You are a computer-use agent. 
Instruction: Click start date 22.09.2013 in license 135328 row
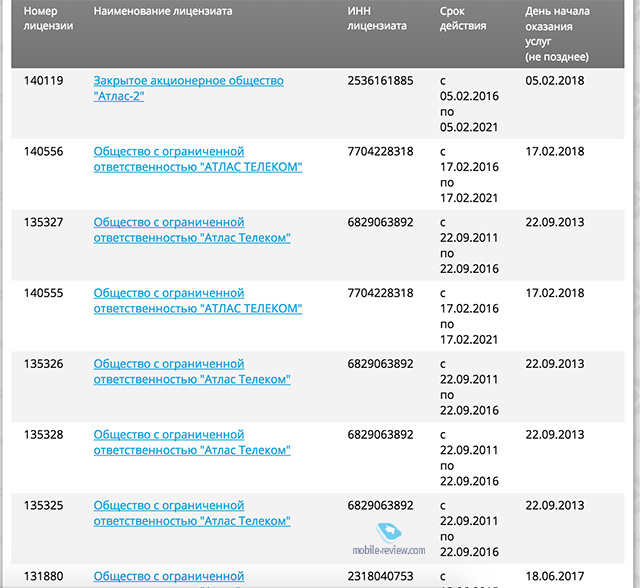[555, 435]
